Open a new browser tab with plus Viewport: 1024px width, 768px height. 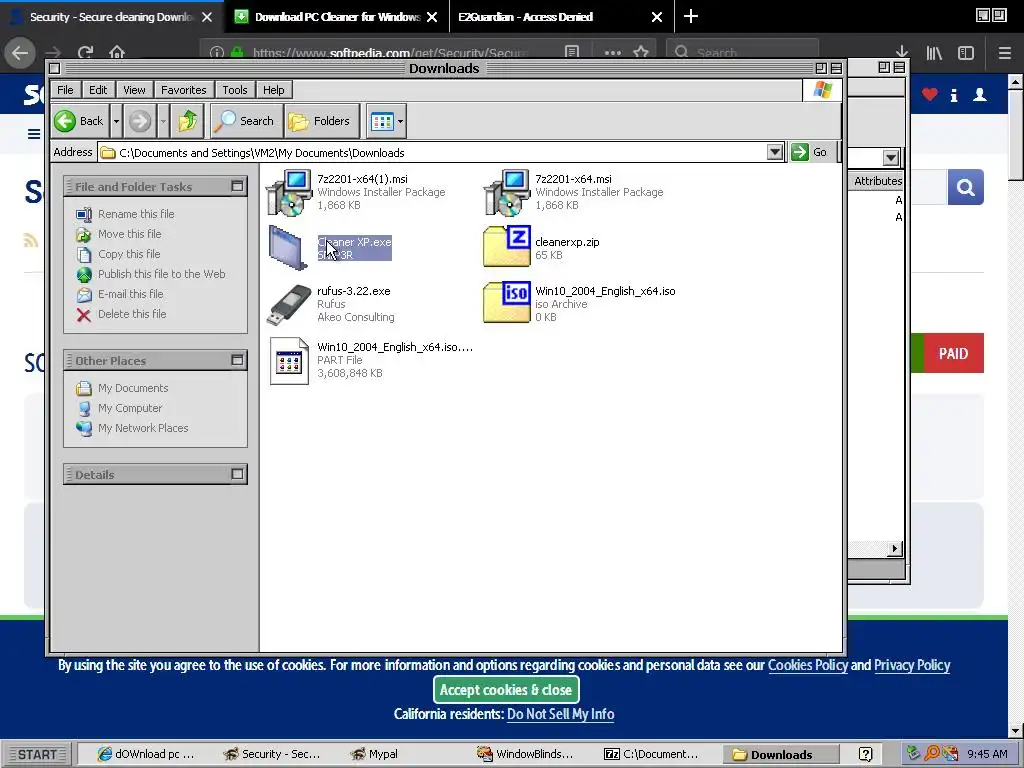691,16
